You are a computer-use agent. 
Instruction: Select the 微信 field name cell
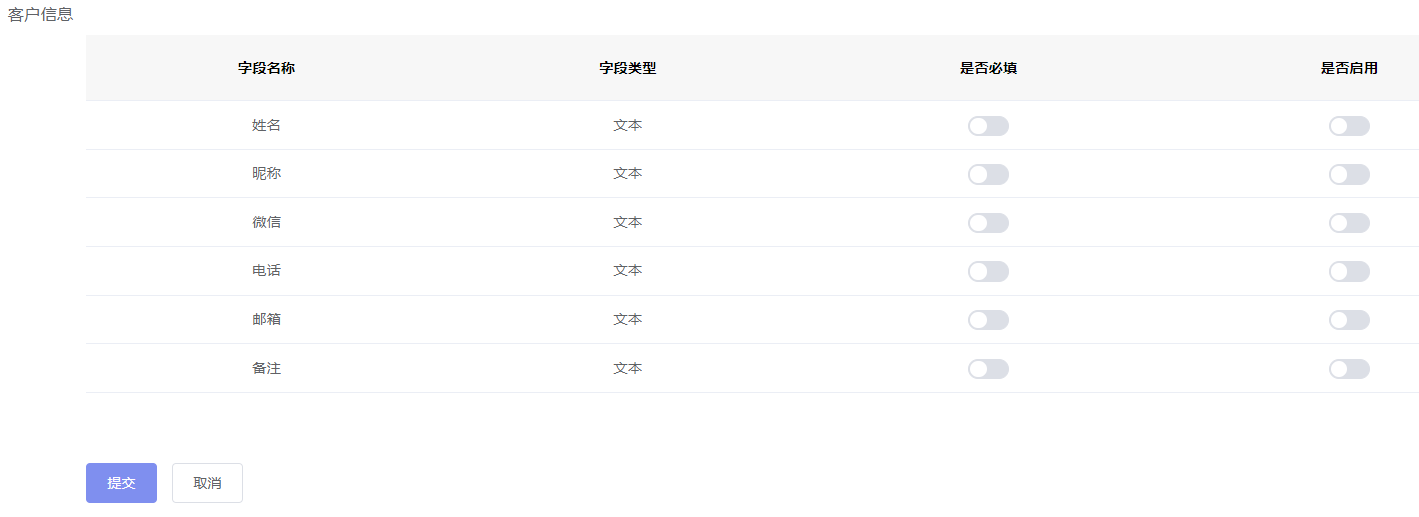[x=267, y=222]
